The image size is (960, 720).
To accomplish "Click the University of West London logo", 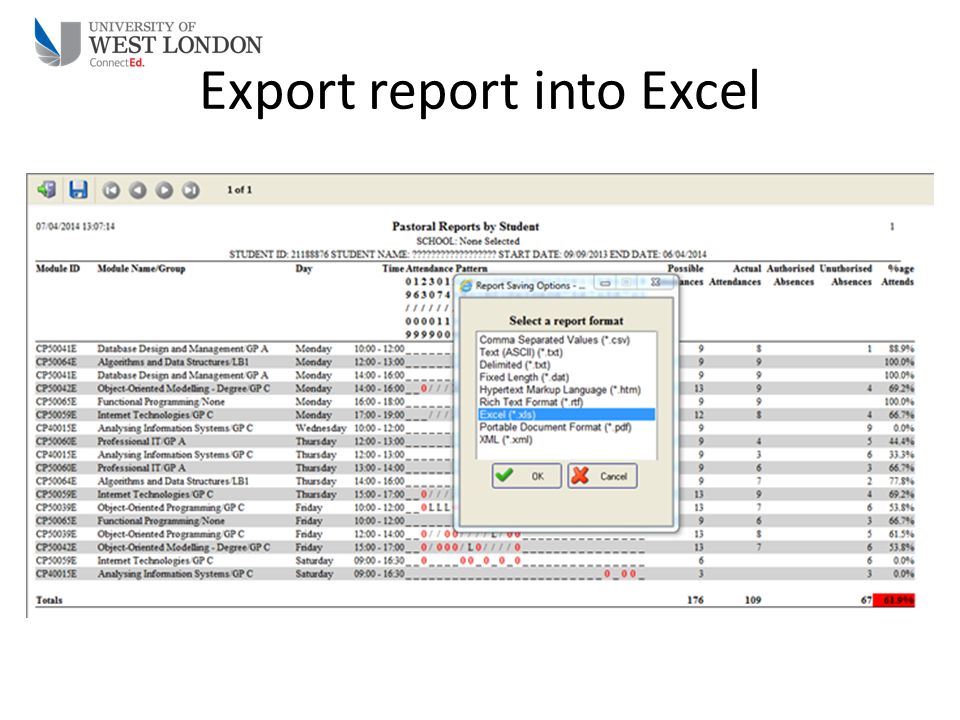I will [x=148, y=42].
